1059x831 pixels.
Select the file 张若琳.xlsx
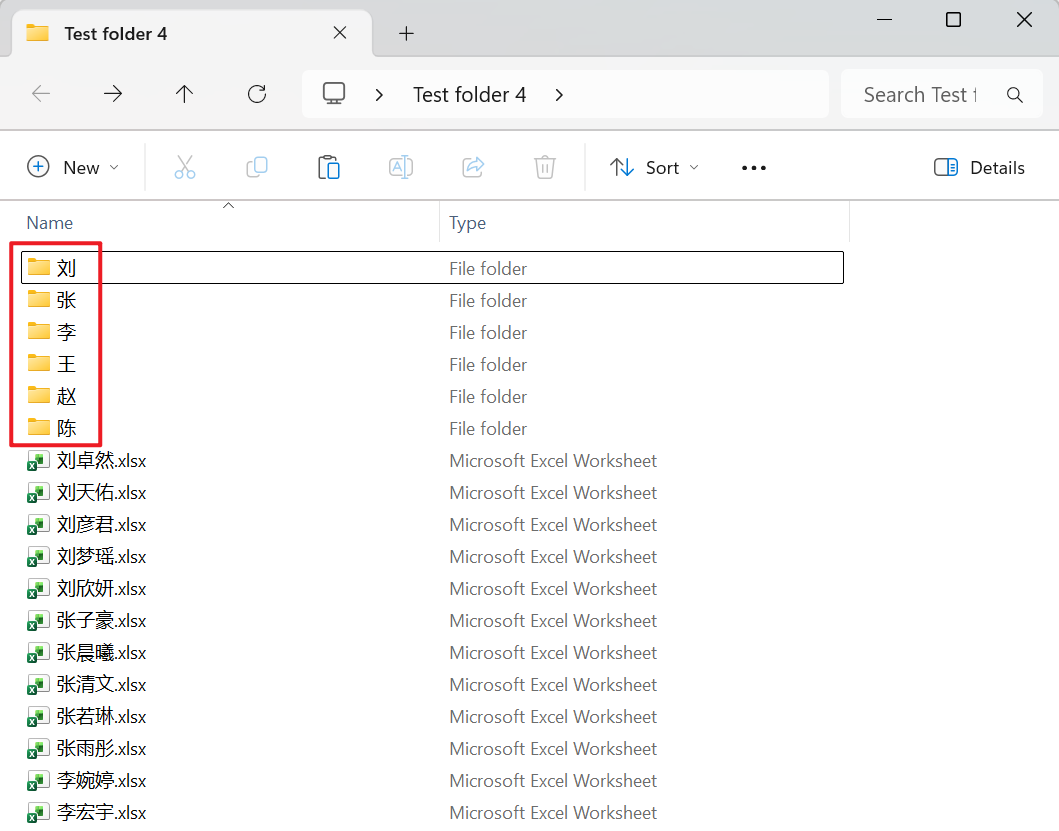click(101, 716)
